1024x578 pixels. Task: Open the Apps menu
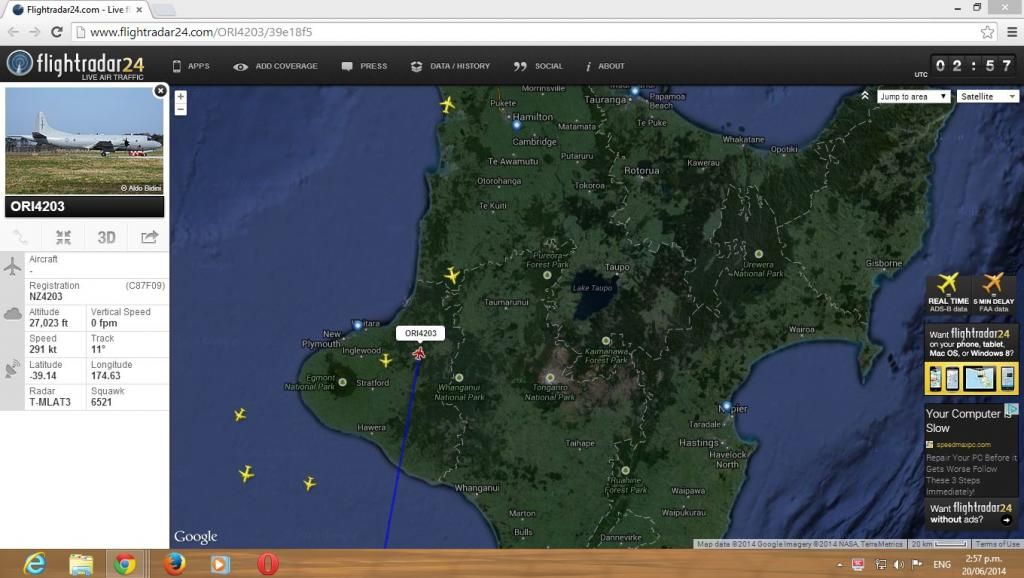[191, 66]
